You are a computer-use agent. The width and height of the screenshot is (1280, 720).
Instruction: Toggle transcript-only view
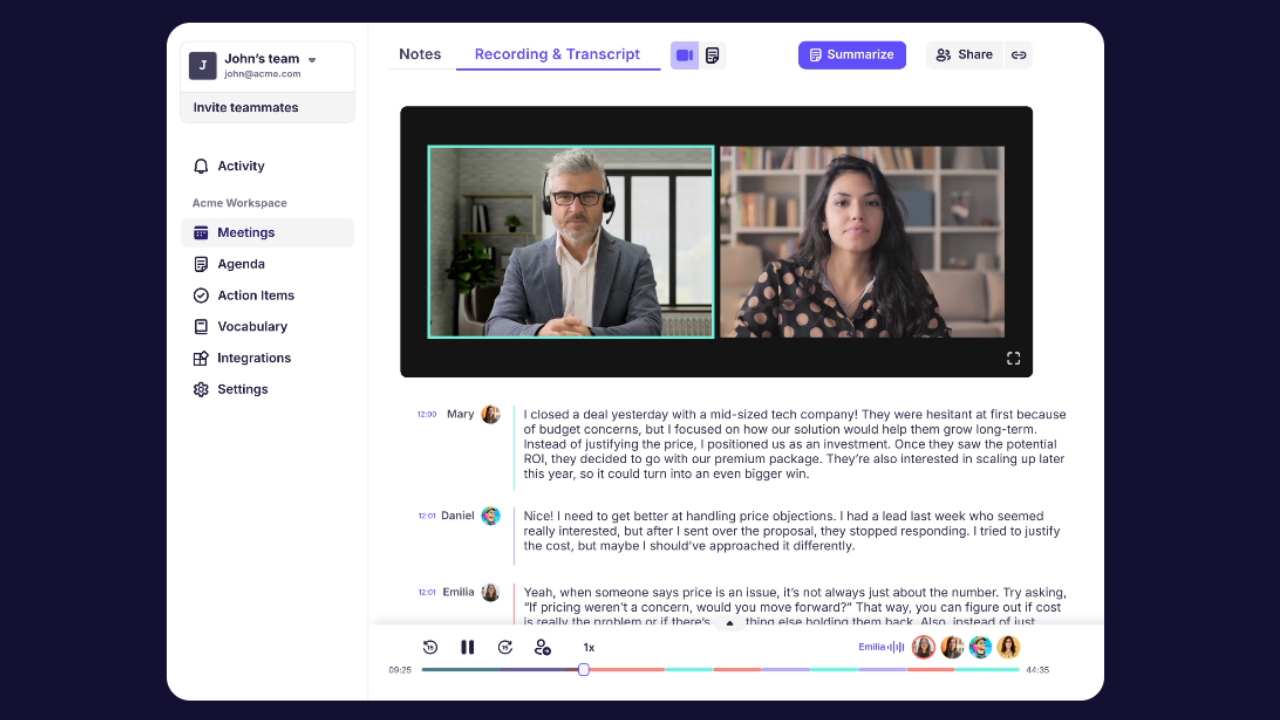coord(712,55)
